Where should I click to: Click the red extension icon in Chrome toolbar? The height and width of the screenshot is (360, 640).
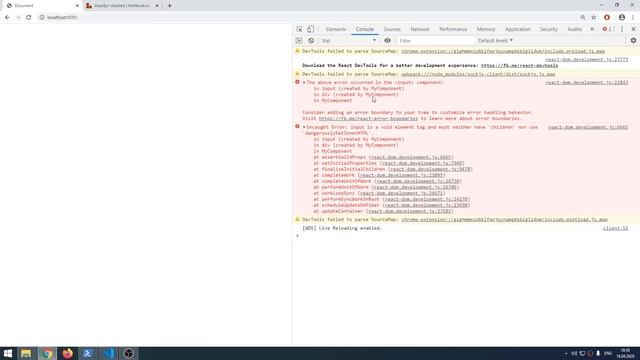coord(607,17)
